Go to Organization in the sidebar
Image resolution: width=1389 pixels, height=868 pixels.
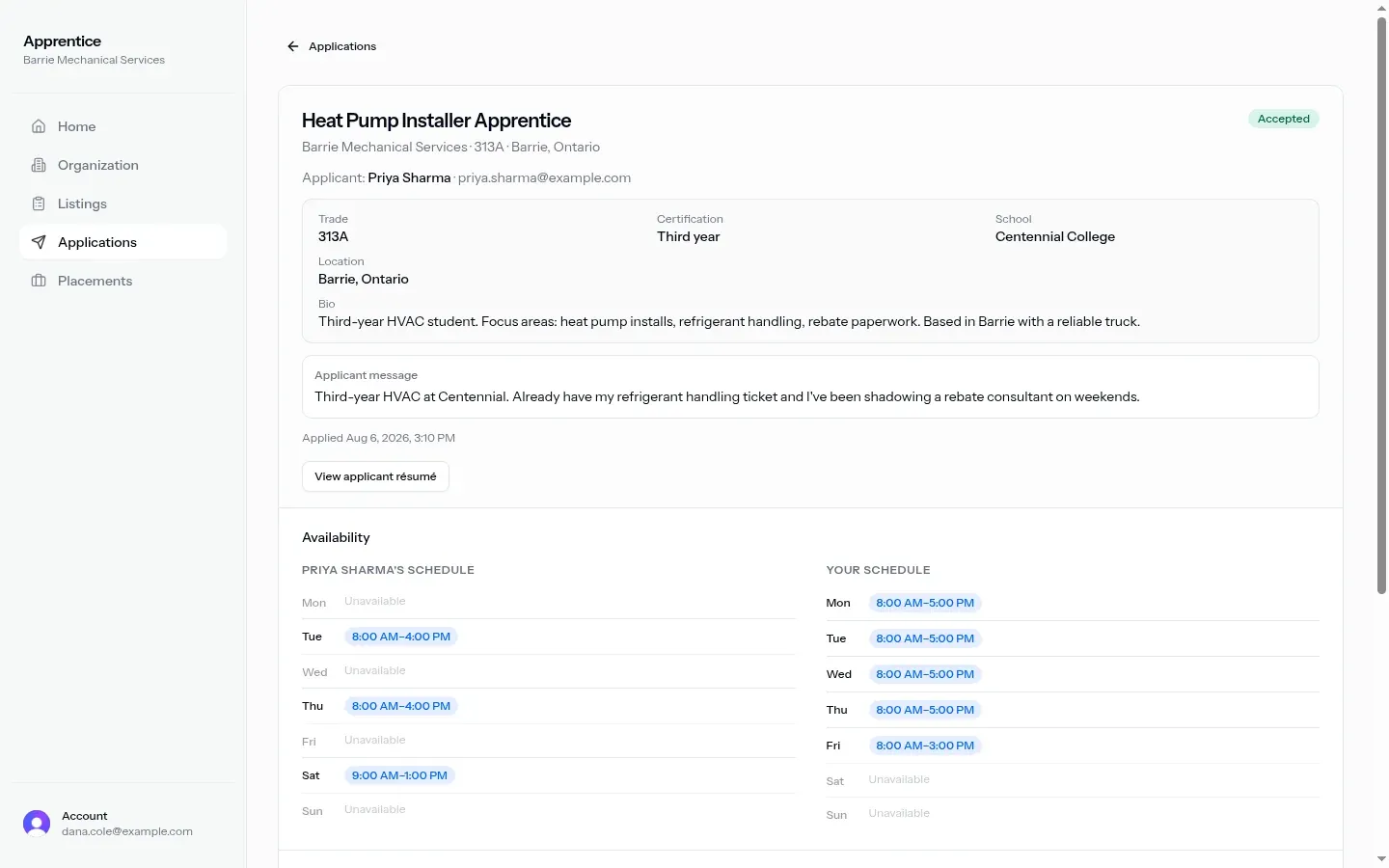click(123, 165)
